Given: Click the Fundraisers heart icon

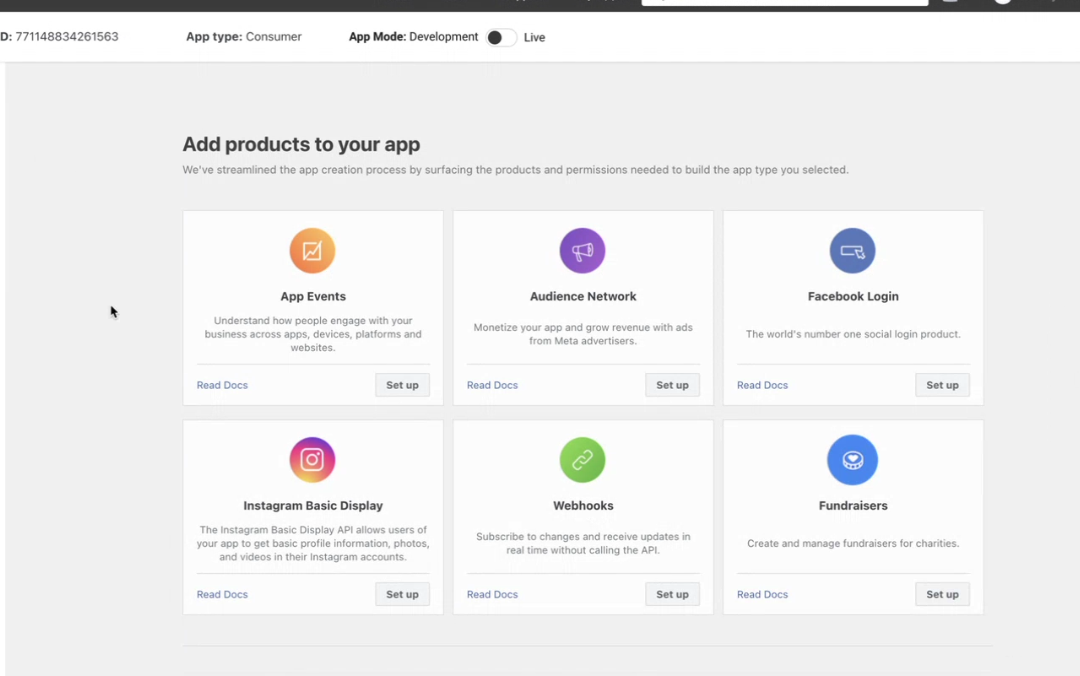Looking at the screenshot, I should [852, 460].
